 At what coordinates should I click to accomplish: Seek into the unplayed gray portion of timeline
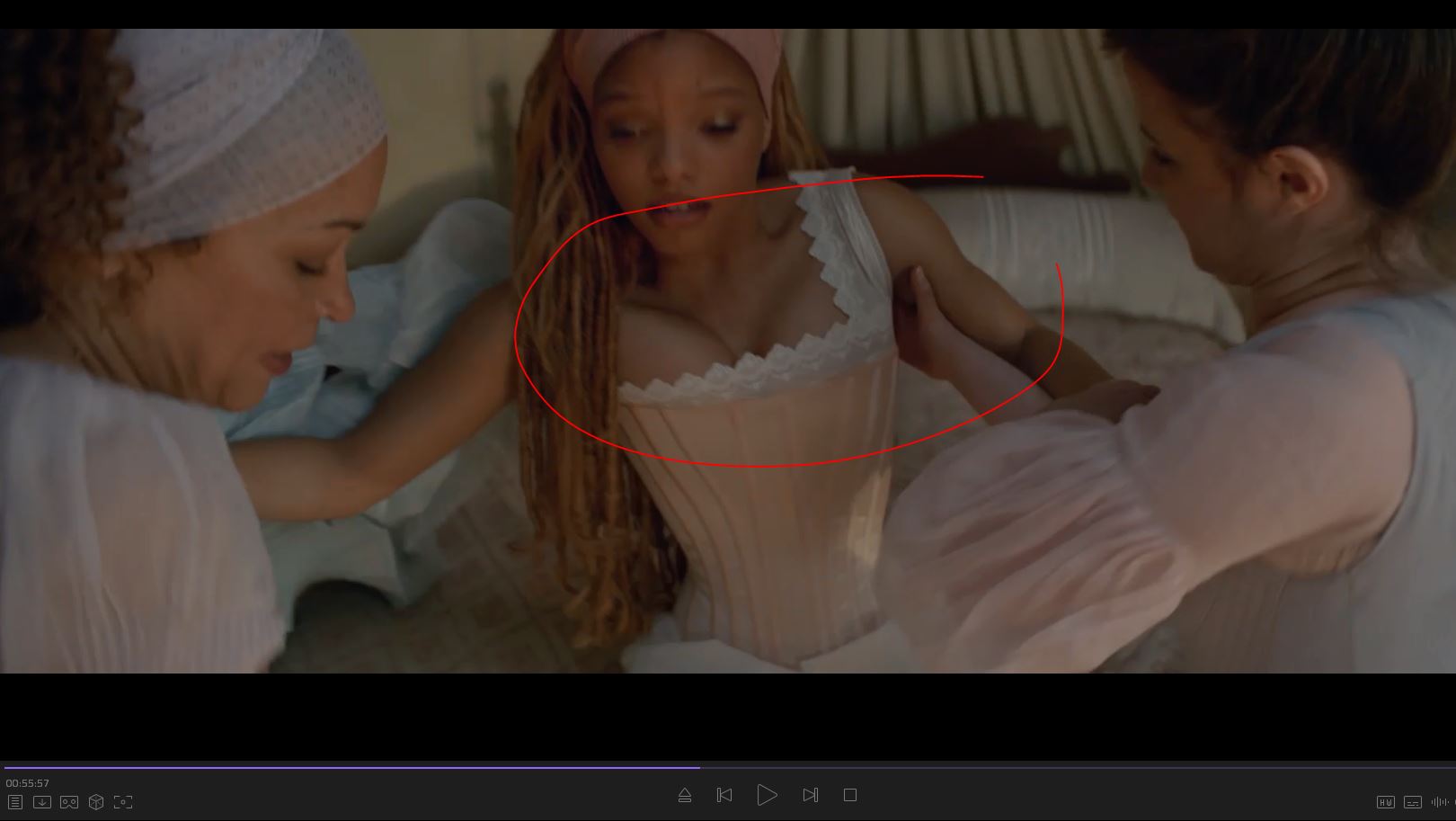pos(1079,768)
